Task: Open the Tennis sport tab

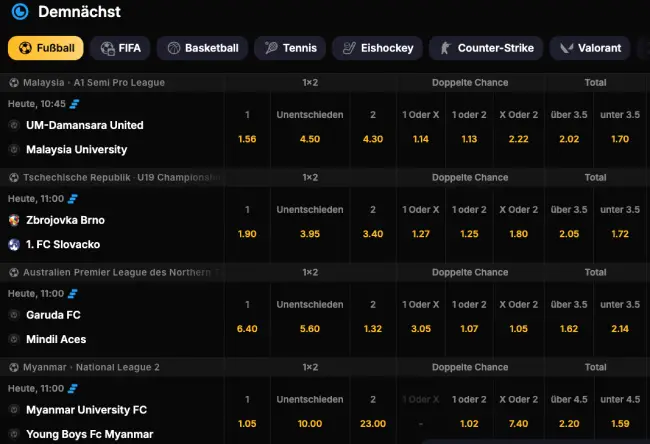Action: 290,48
